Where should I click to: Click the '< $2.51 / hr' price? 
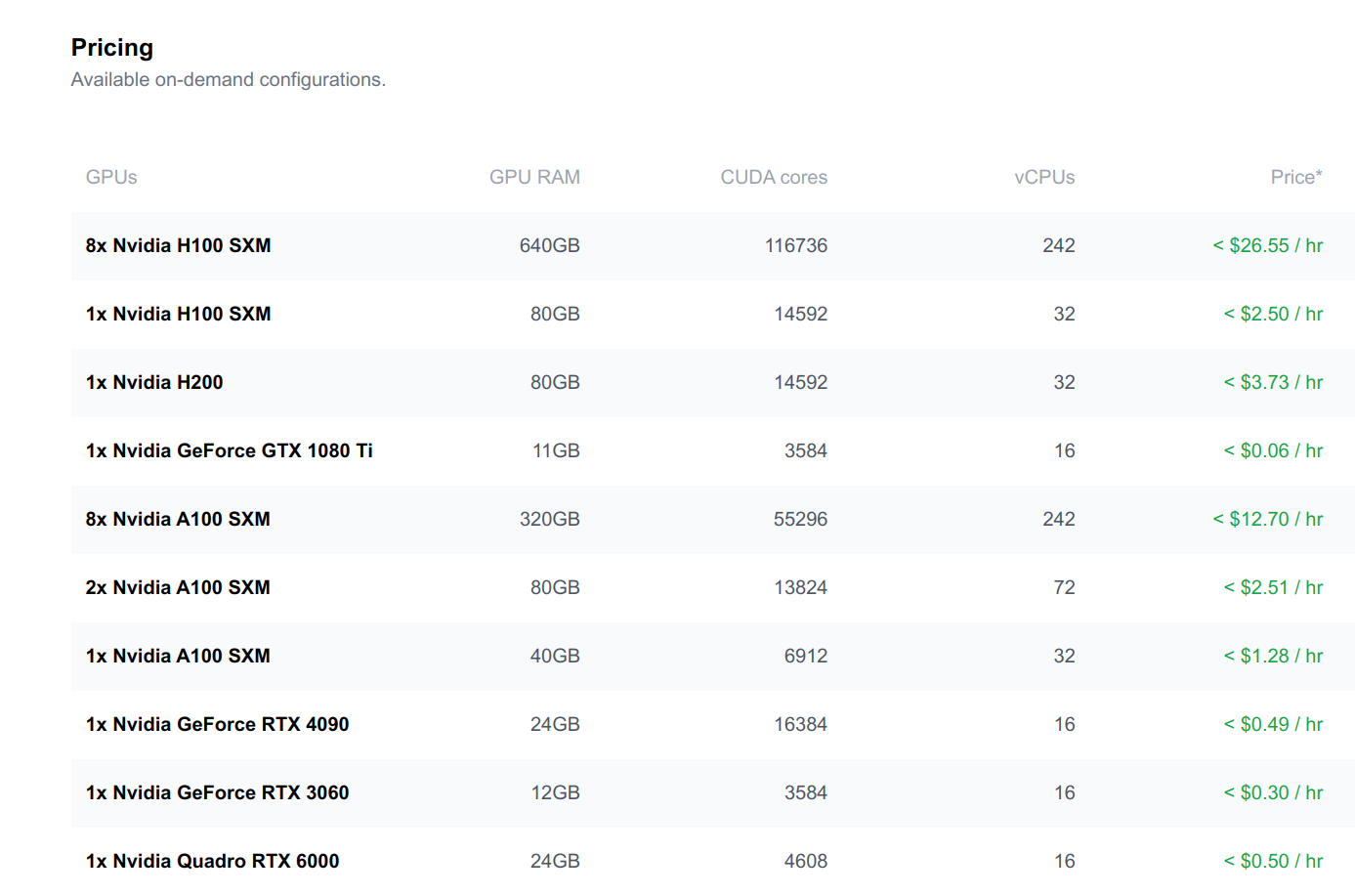pyautogui.click(x=1274, y=587)
